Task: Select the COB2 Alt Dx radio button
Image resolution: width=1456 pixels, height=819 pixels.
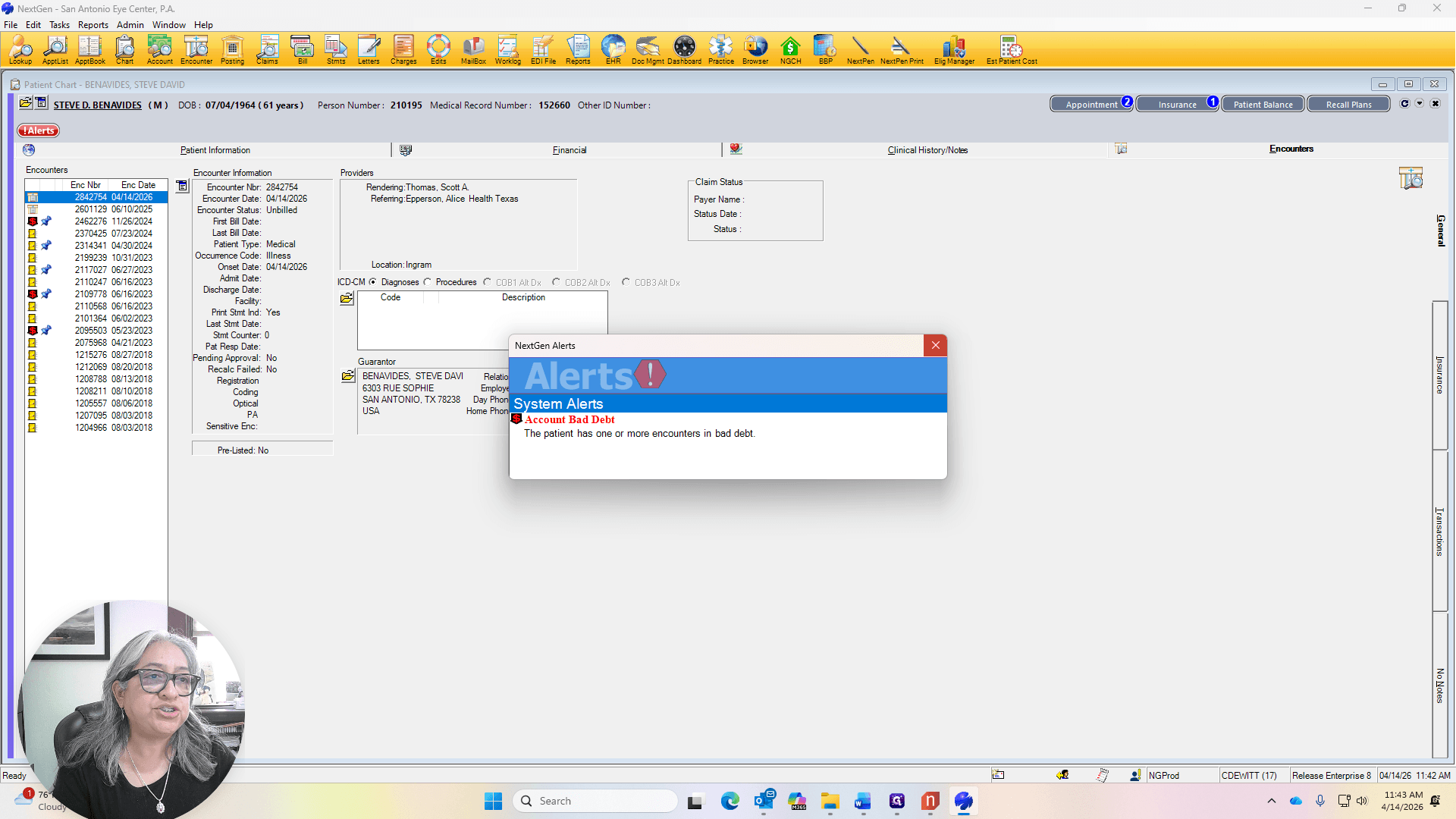Action: tap(557, 282)
